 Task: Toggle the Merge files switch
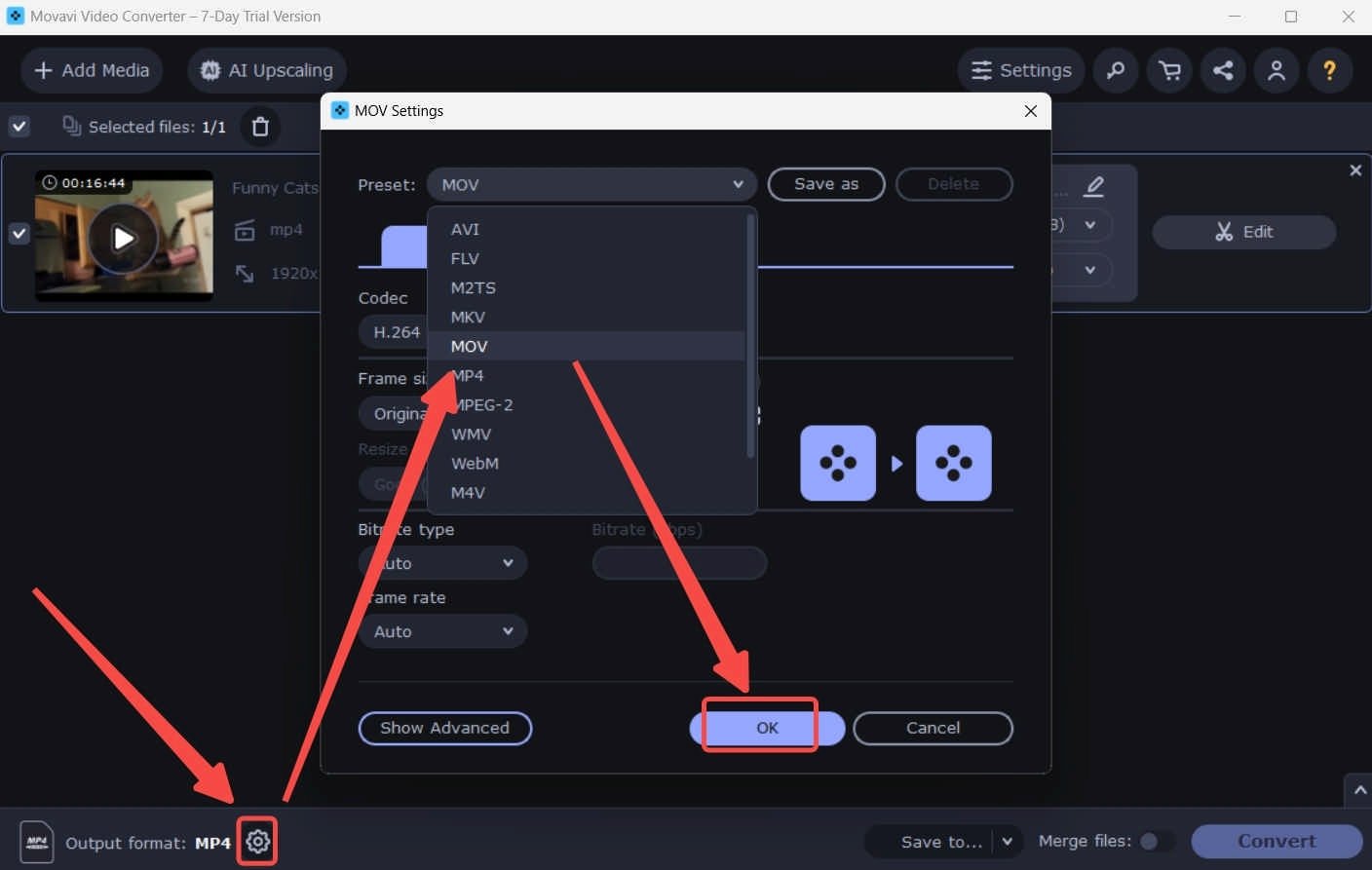click(x=1157, y=841)
